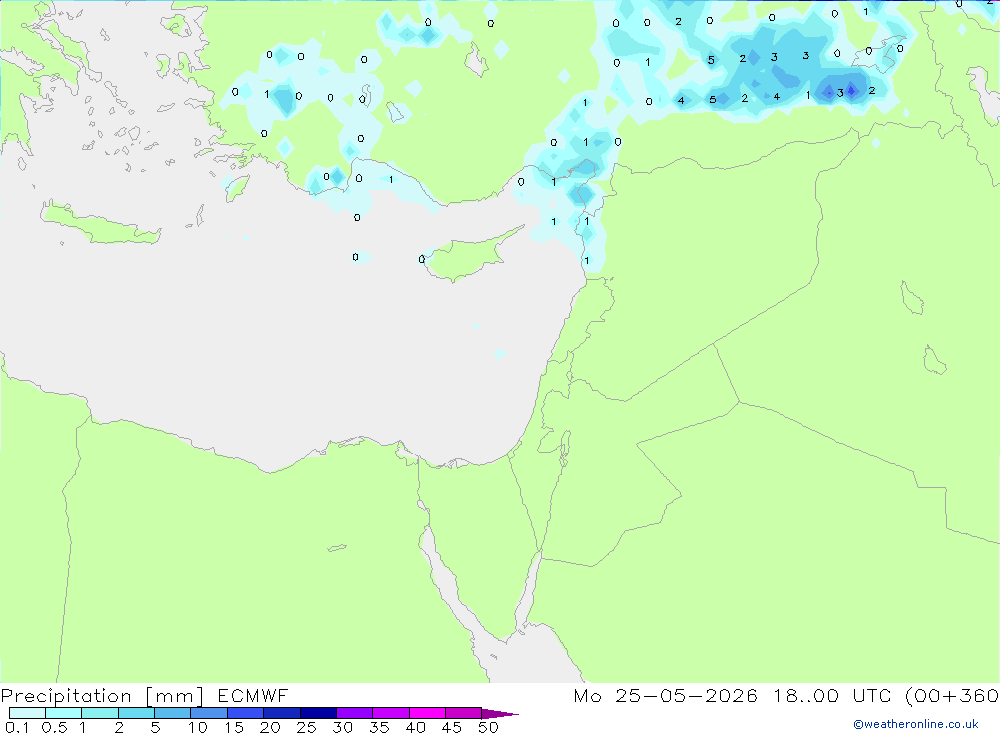Click the "ECMWF" model label
The width and height of the screenshot is (1000, 733).
click(253, 695)
